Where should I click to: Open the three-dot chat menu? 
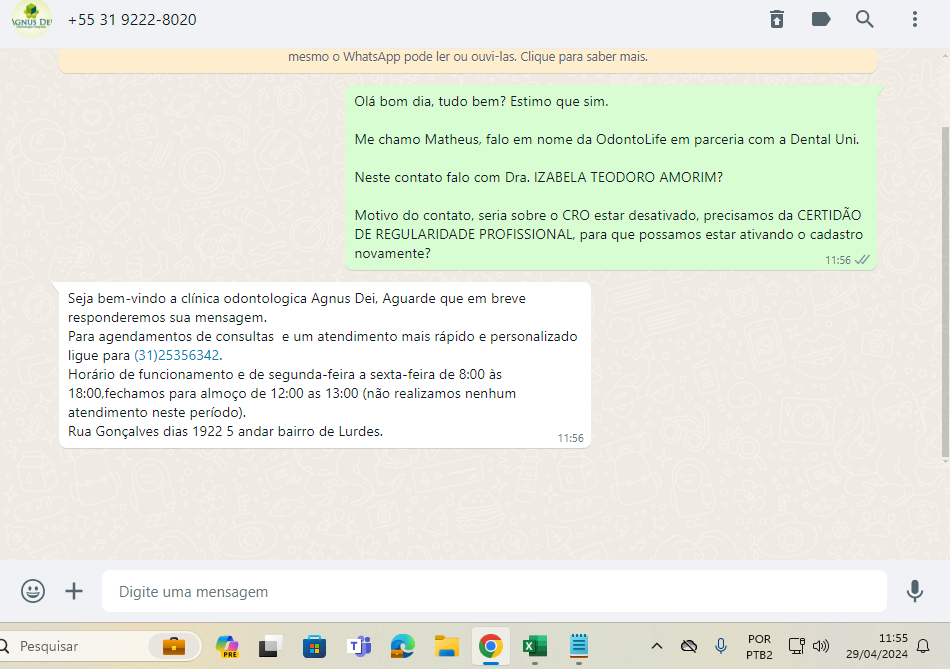[915, 19]
